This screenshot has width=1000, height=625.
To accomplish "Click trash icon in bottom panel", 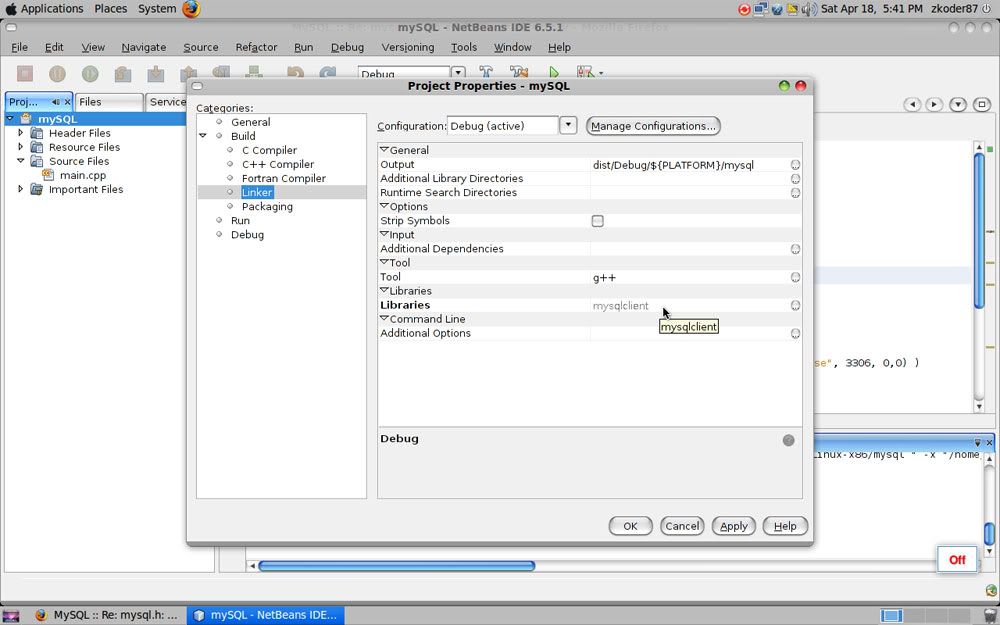I will 990,615.
